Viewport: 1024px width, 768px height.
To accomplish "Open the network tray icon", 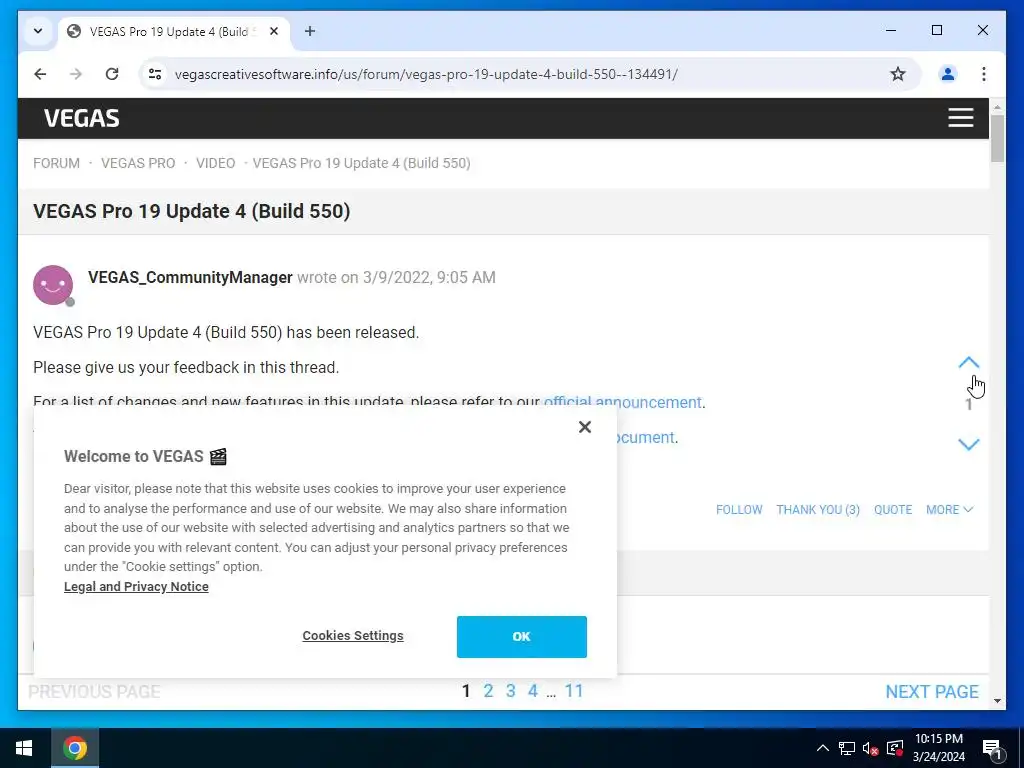I will [x=846, y=748].
